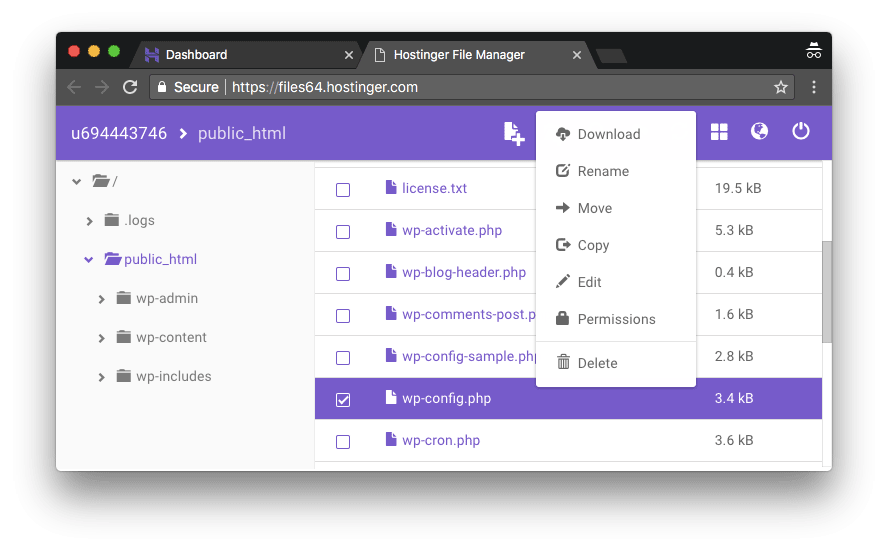Open the language globe icon
Image resolution: width=888 pixels, height=551 pixels.
pyautogui.click(x=759, y=131)
